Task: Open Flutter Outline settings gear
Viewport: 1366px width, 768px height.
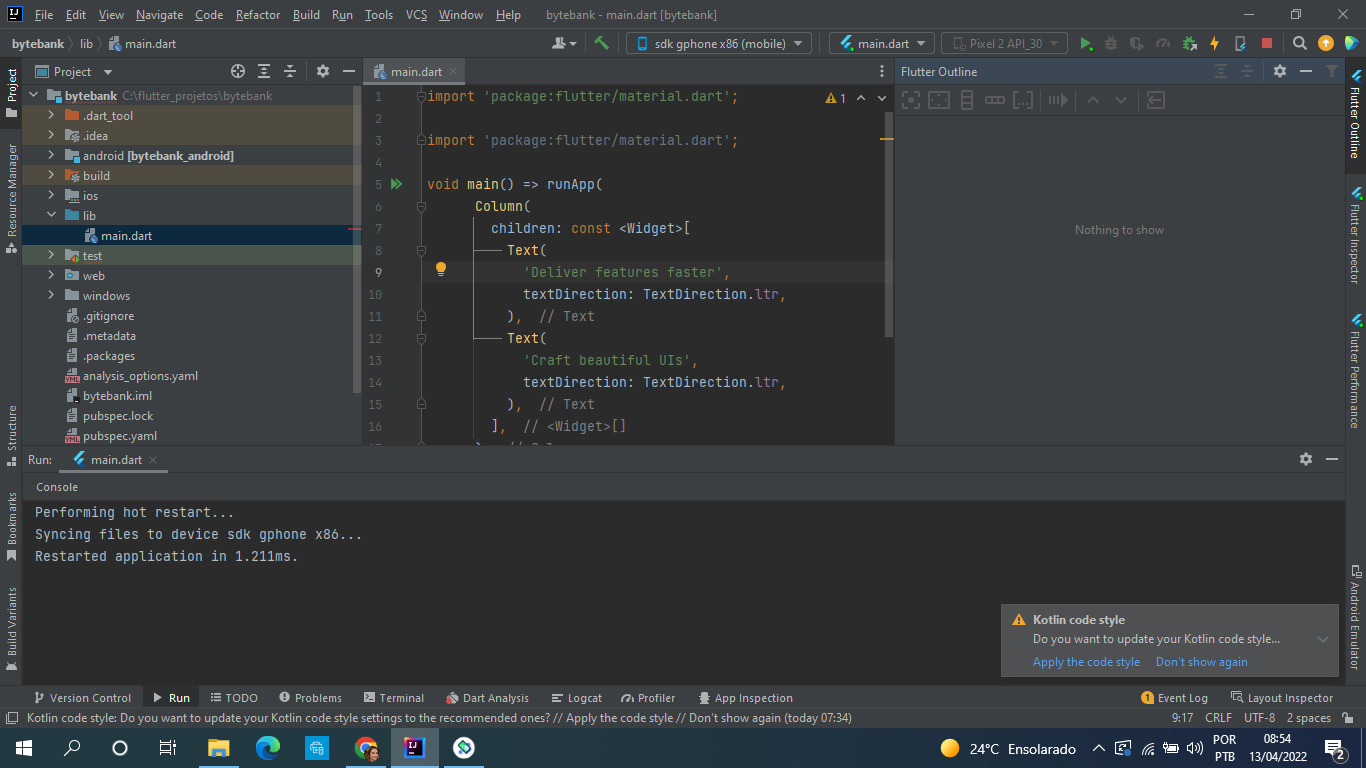Action: pos(1280,71)
